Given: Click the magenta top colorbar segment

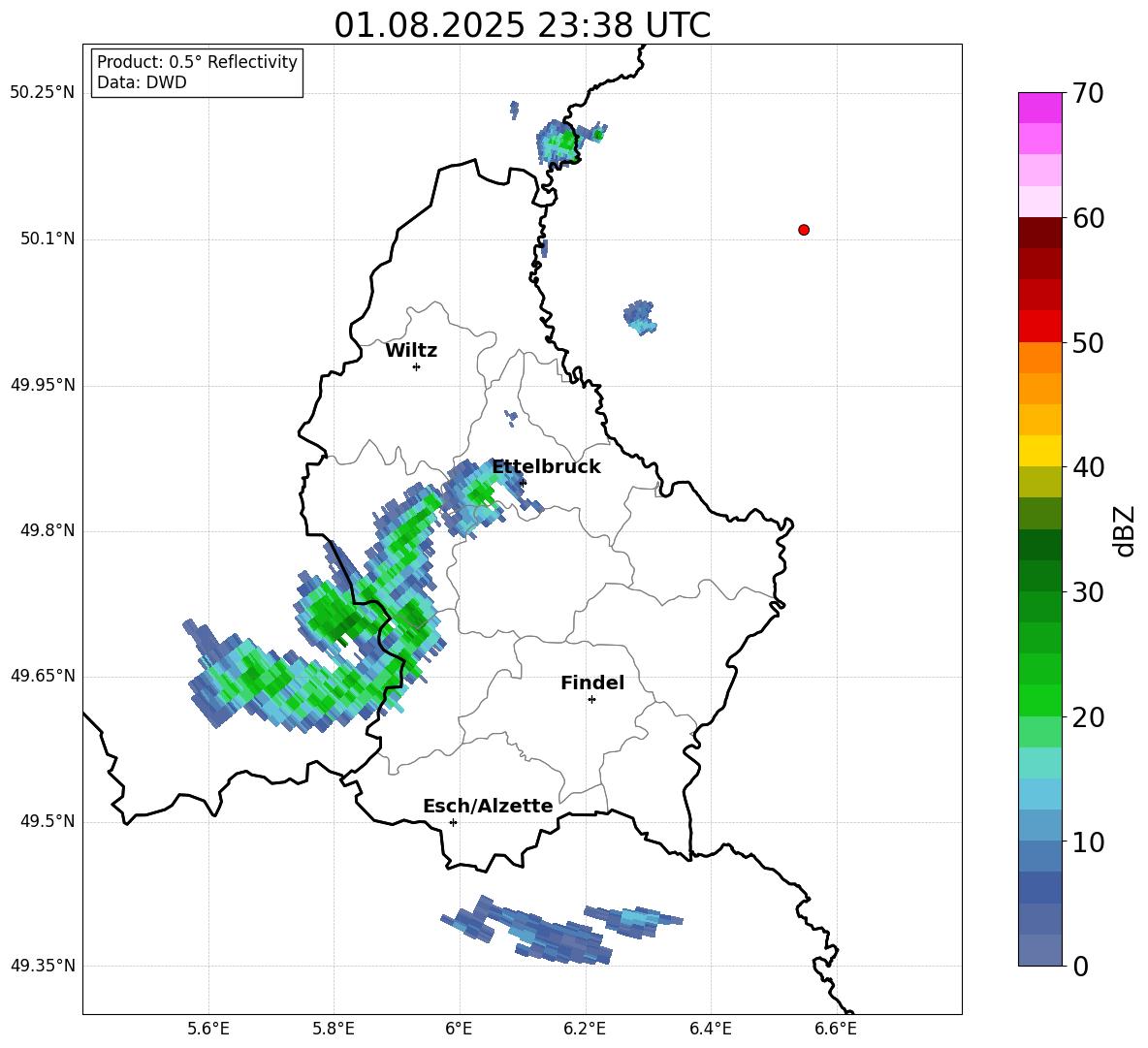Looking at the screenshot, I should click(x=1040, y=108).
